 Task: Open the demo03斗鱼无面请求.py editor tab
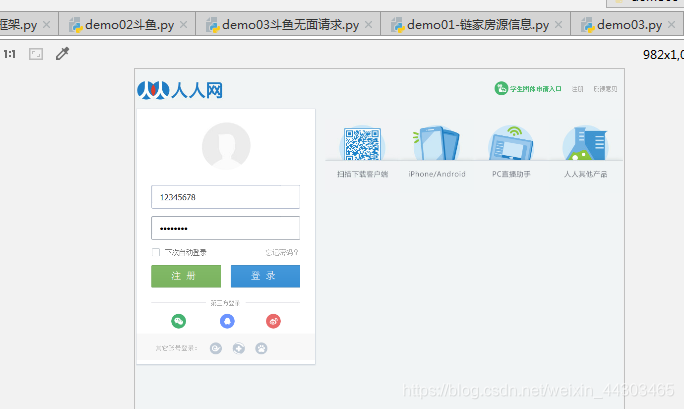click(290, 25)
